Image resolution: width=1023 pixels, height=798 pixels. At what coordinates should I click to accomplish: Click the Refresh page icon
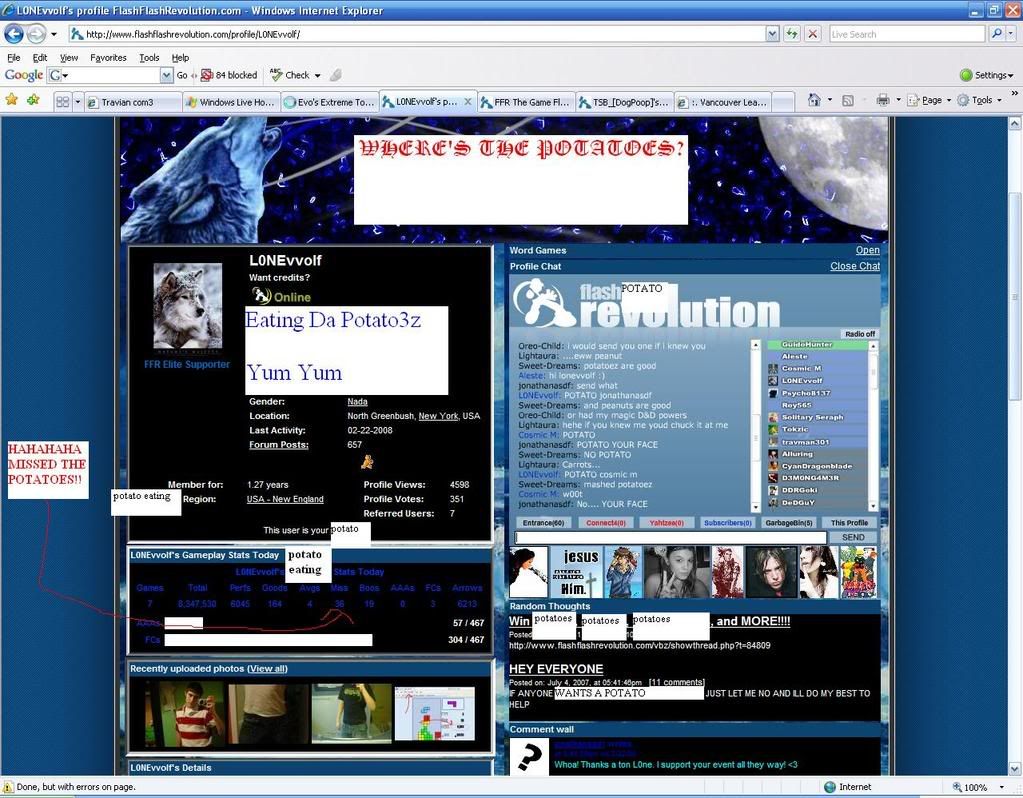[x=791, y=34]
